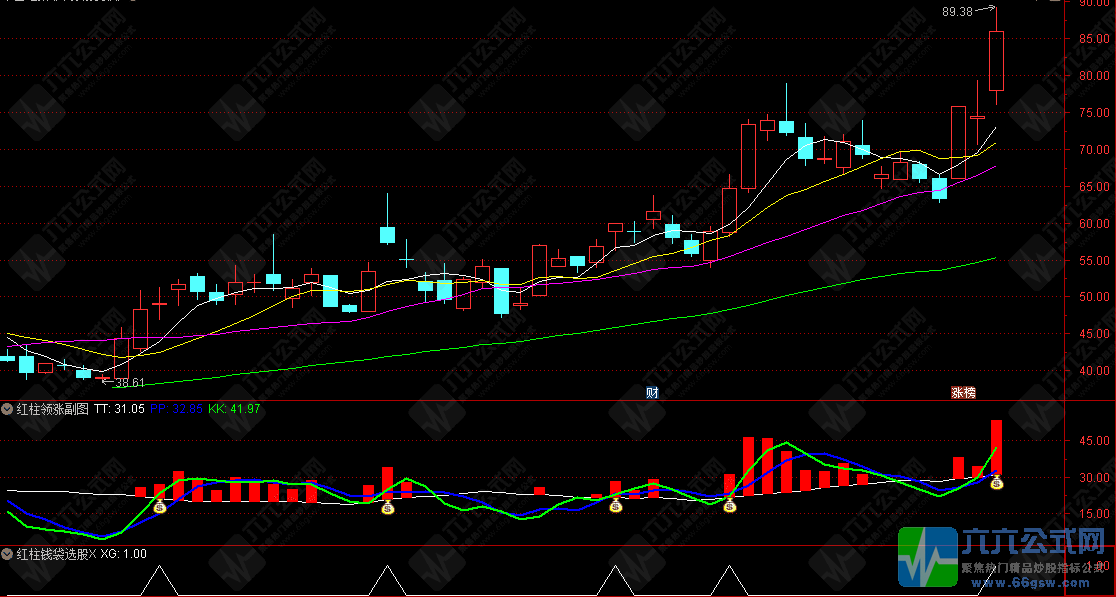Open the 财 financial info marker

click(652, 392)
